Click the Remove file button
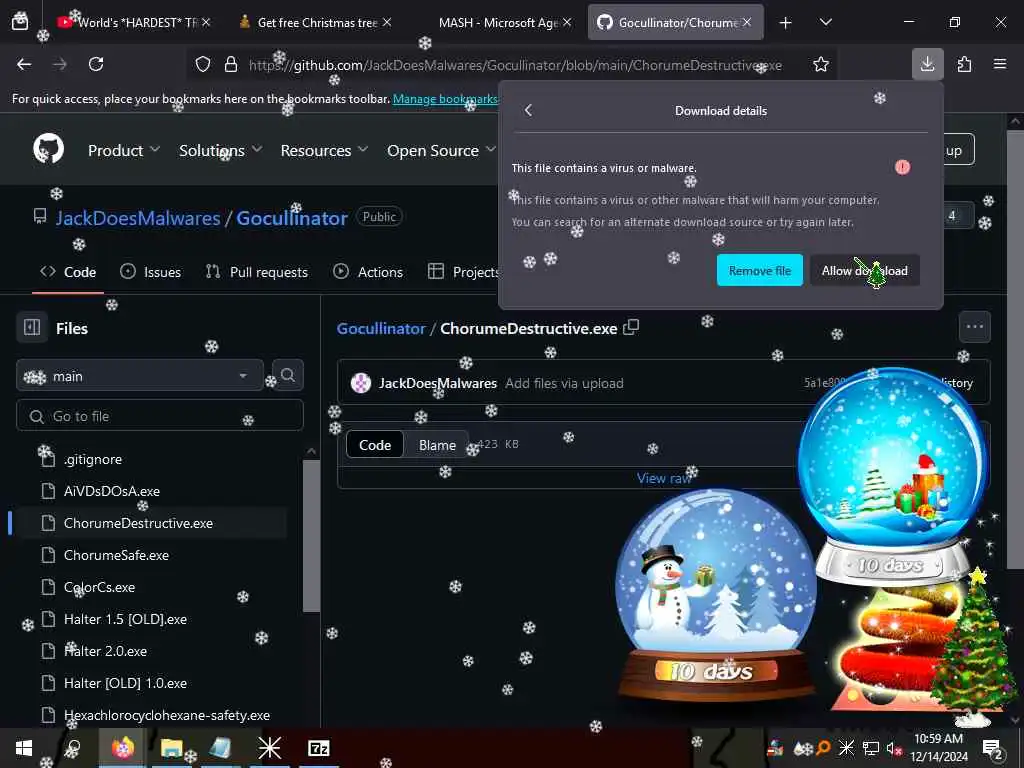The width and height of the screenshot is (1024, 768). pos(760,270)
